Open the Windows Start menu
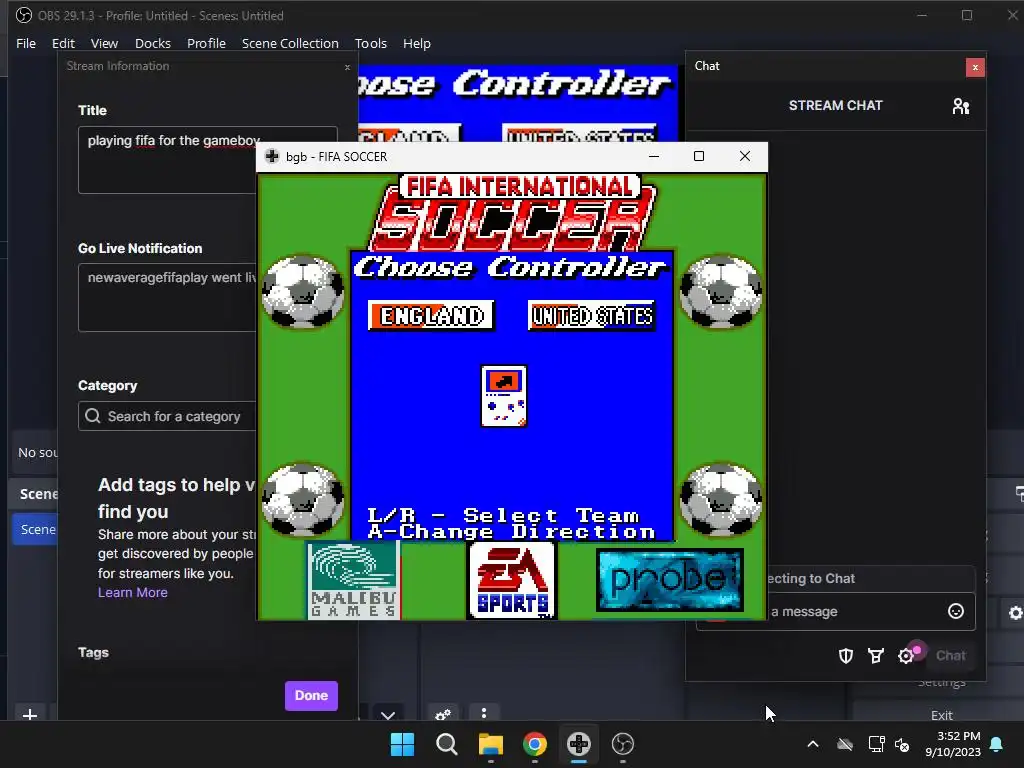Viewport: 1024px width, 768px height. point(402,744)
